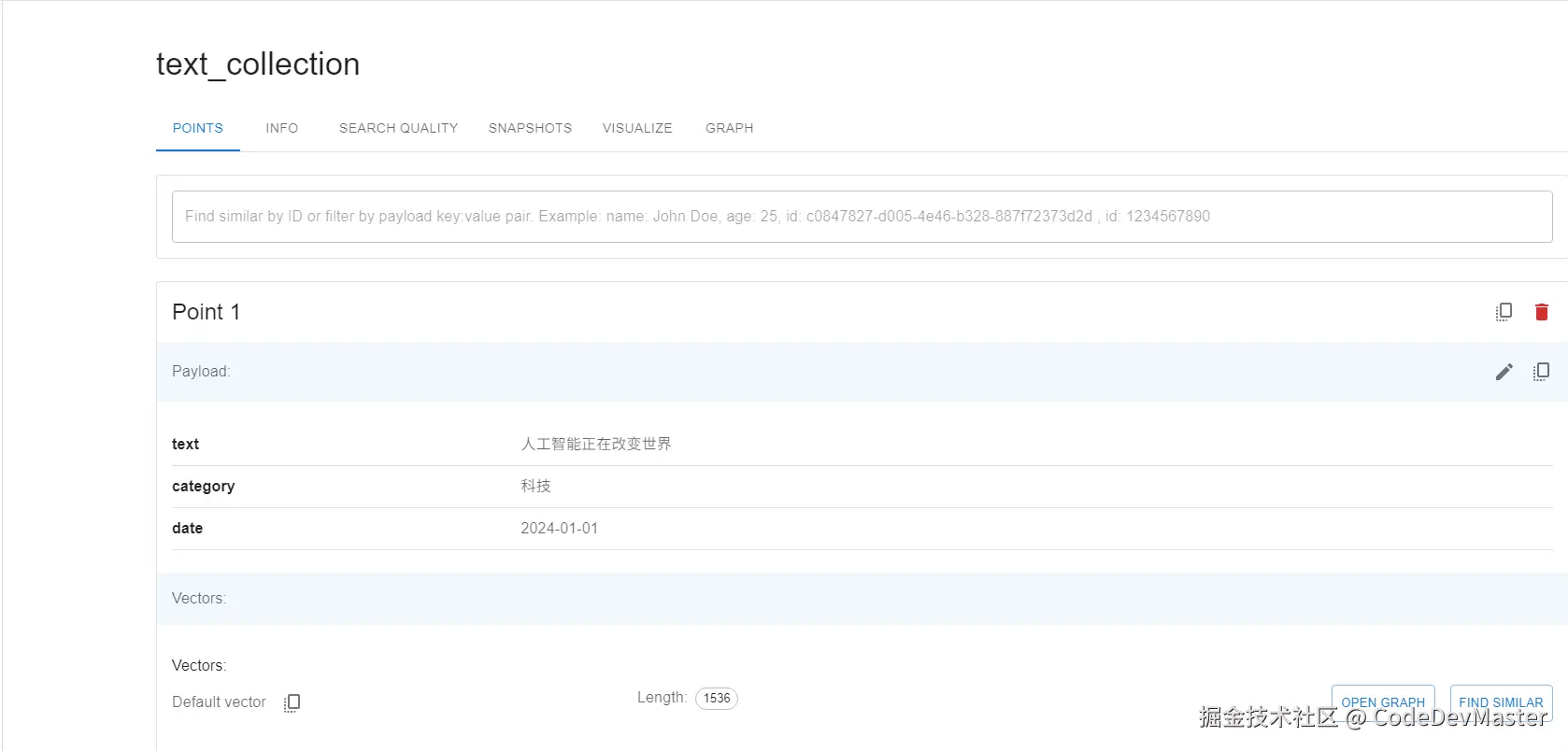1568x751 pixels.
Task: Select the text value 人工智能正在改变世界
Action: coord(596,444)
